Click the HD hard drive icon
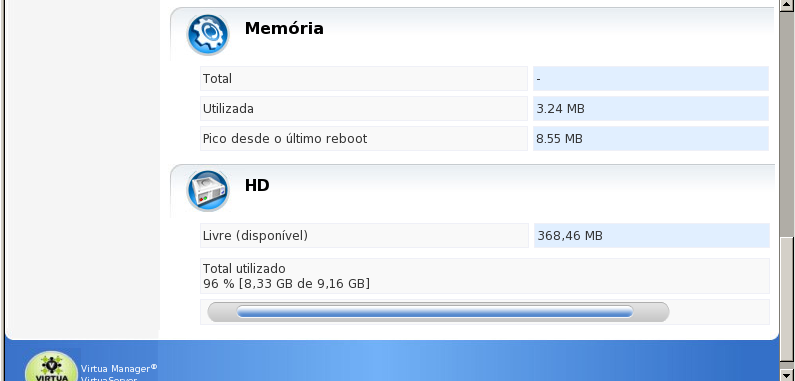This screenshot has width=795, height=381. 208,191
